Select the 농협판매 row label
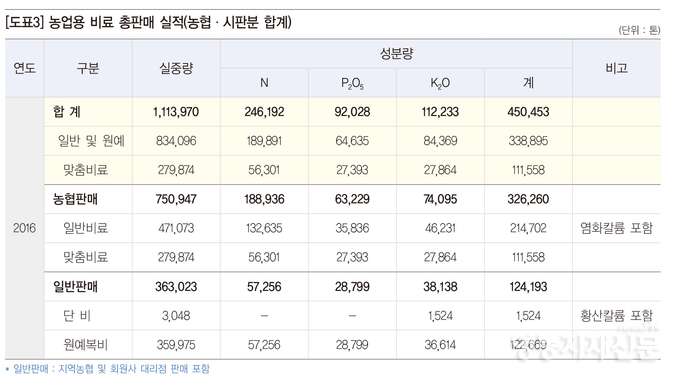This screenshot has height=381, width=680. click(x=75, y=199)
